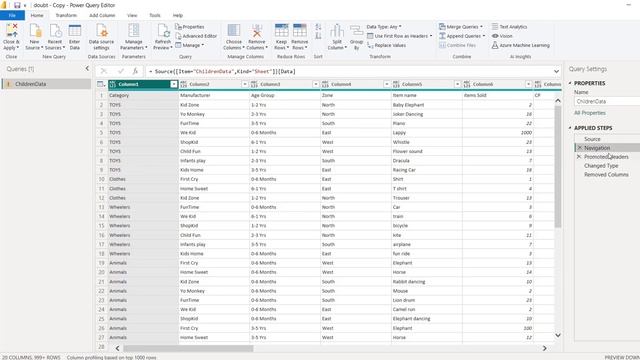
Task: Click the Remove Rows icon
Action: pyautogui.click(x=300, y=31)
